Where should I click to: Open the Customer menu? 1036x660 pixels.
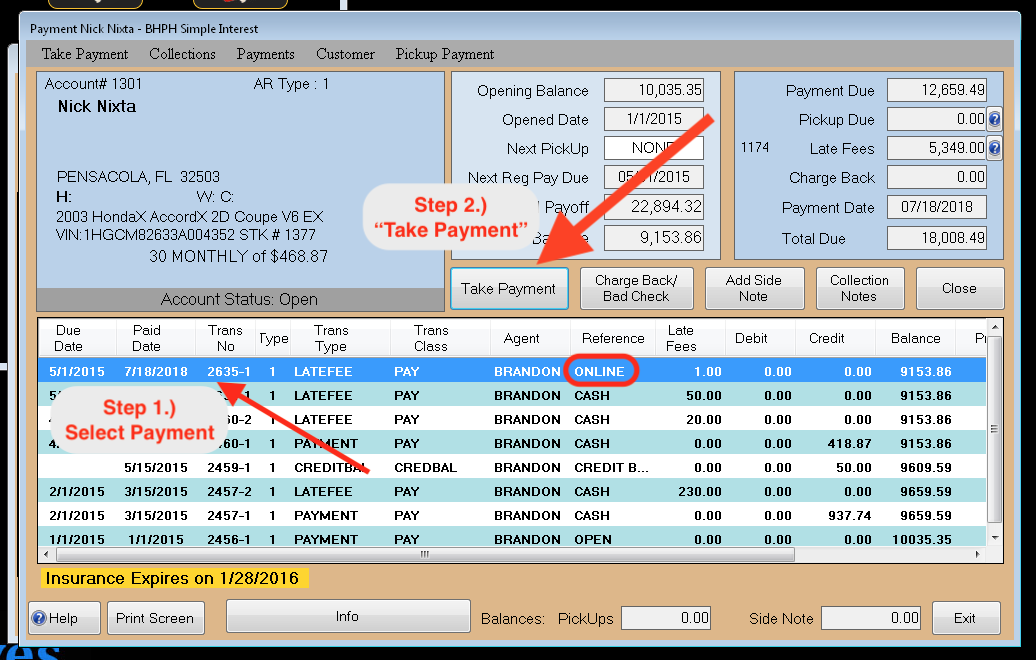345,54
